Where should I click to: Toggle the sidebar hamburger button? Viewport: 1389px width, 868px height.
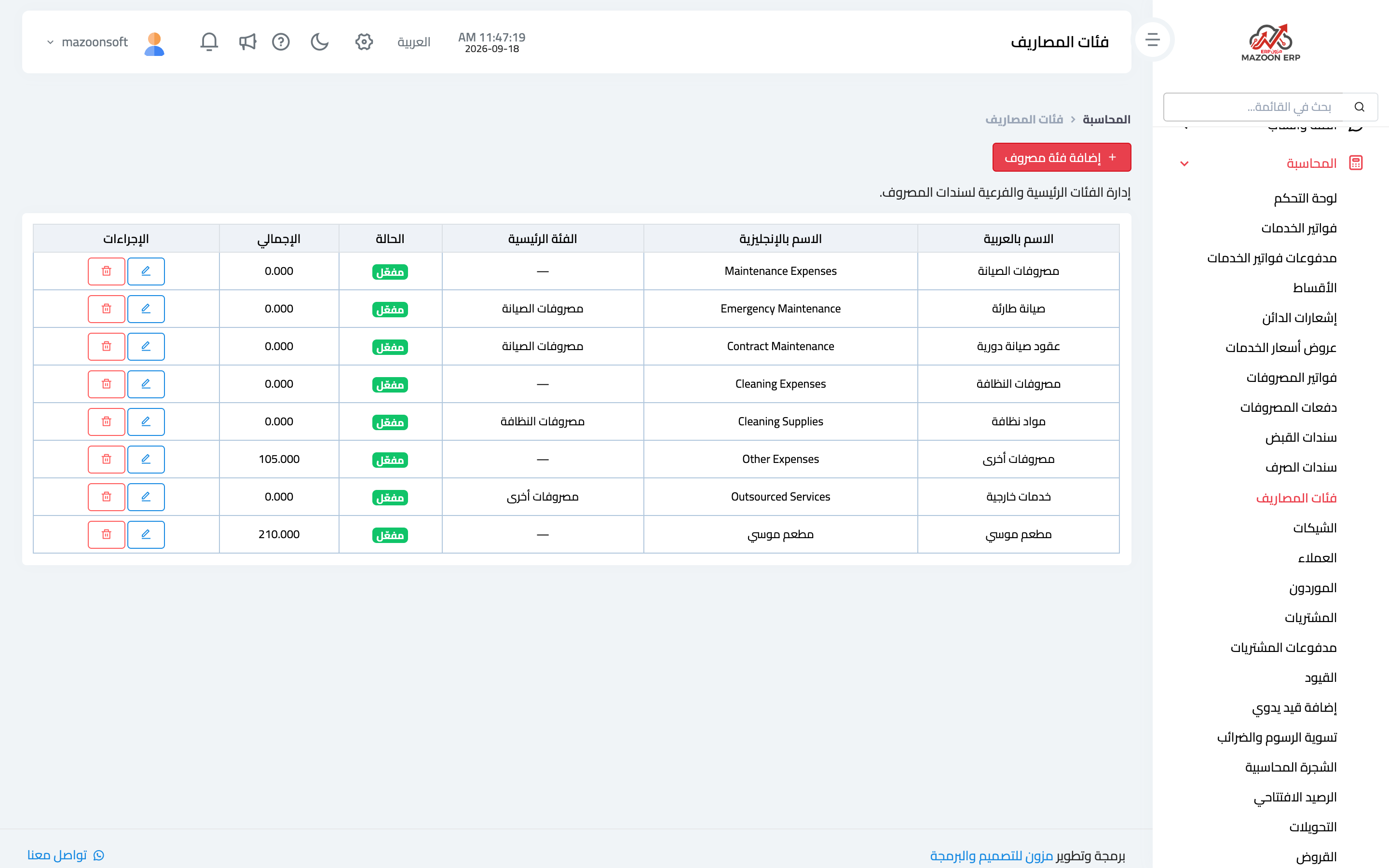[1153, 40]
